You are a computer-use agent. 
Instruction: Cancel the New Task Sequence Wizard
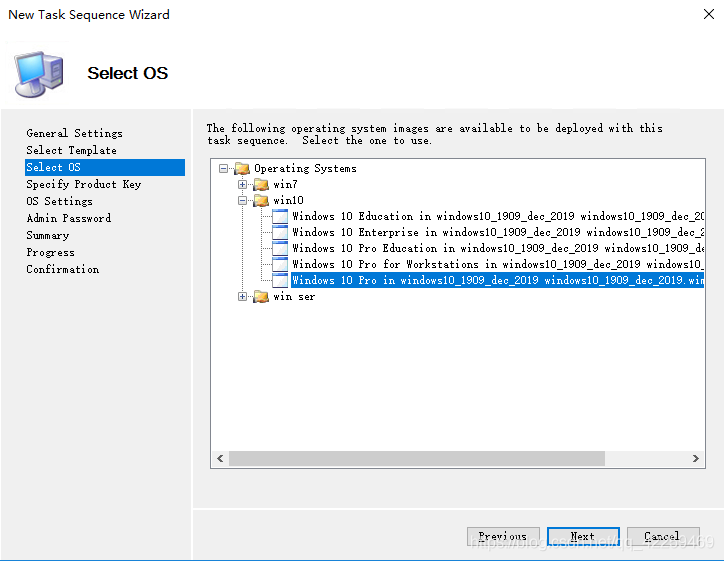point(661,537)
